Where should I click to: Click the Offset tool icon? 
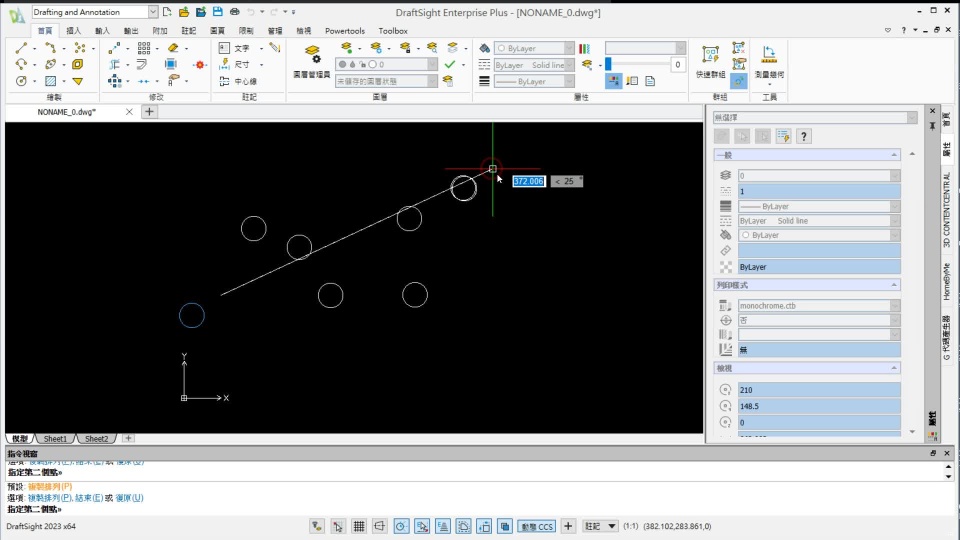[142, 64]
